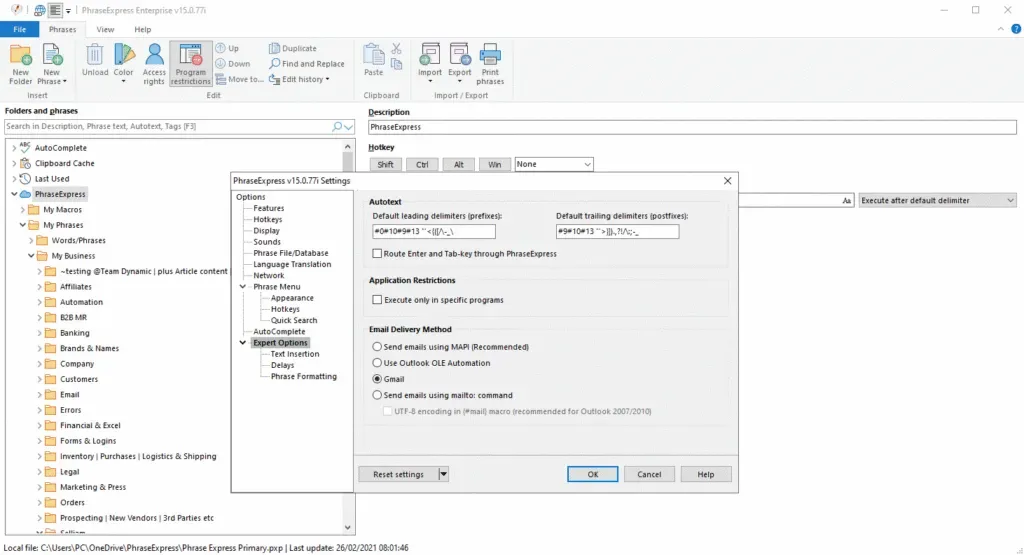Click the Aa case-sensitivity icon
The width and height of the screenshot is (1024, 555).
pos(846,200)
